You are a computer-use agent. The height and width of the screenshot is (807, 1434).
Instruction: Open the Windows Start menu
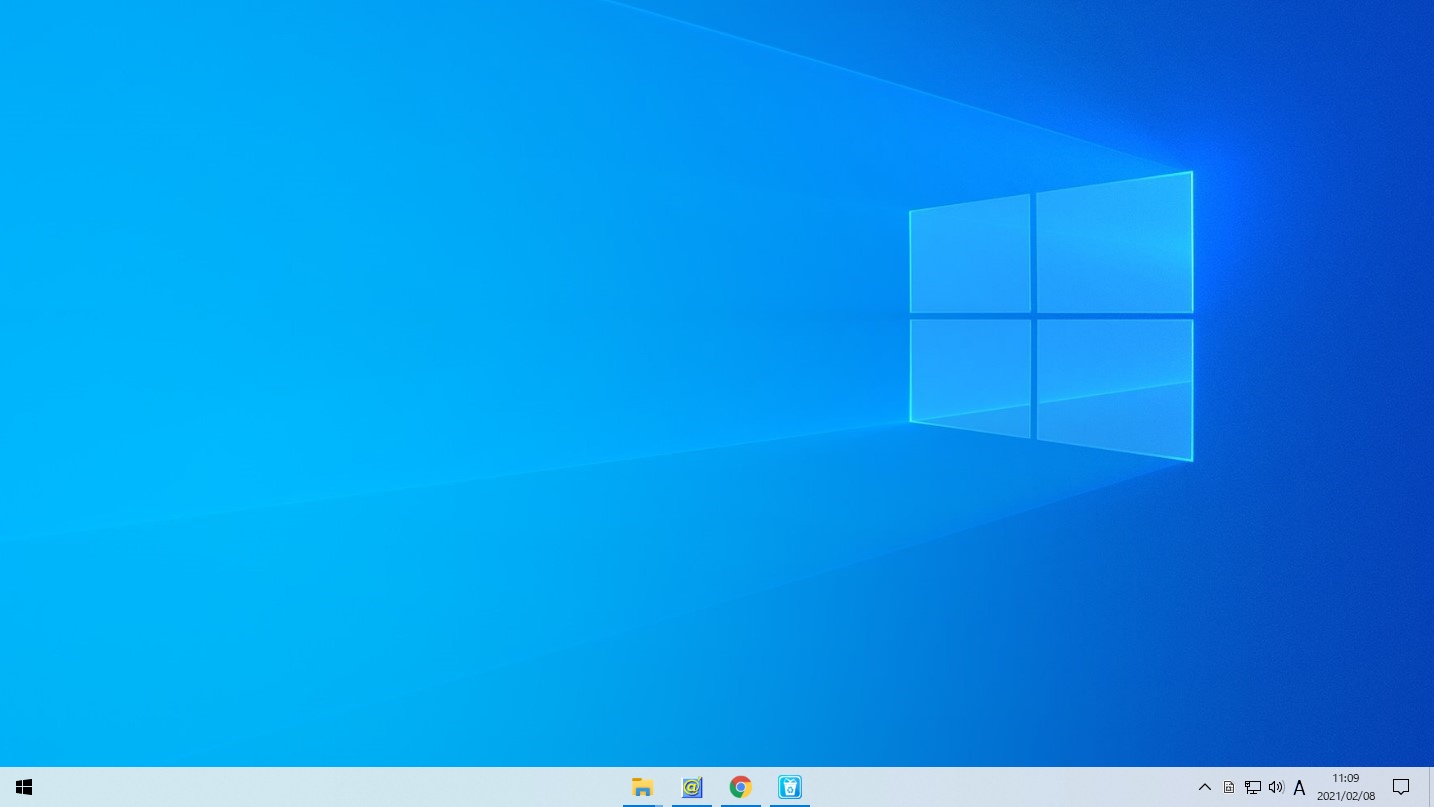click(x=24, y=787)
